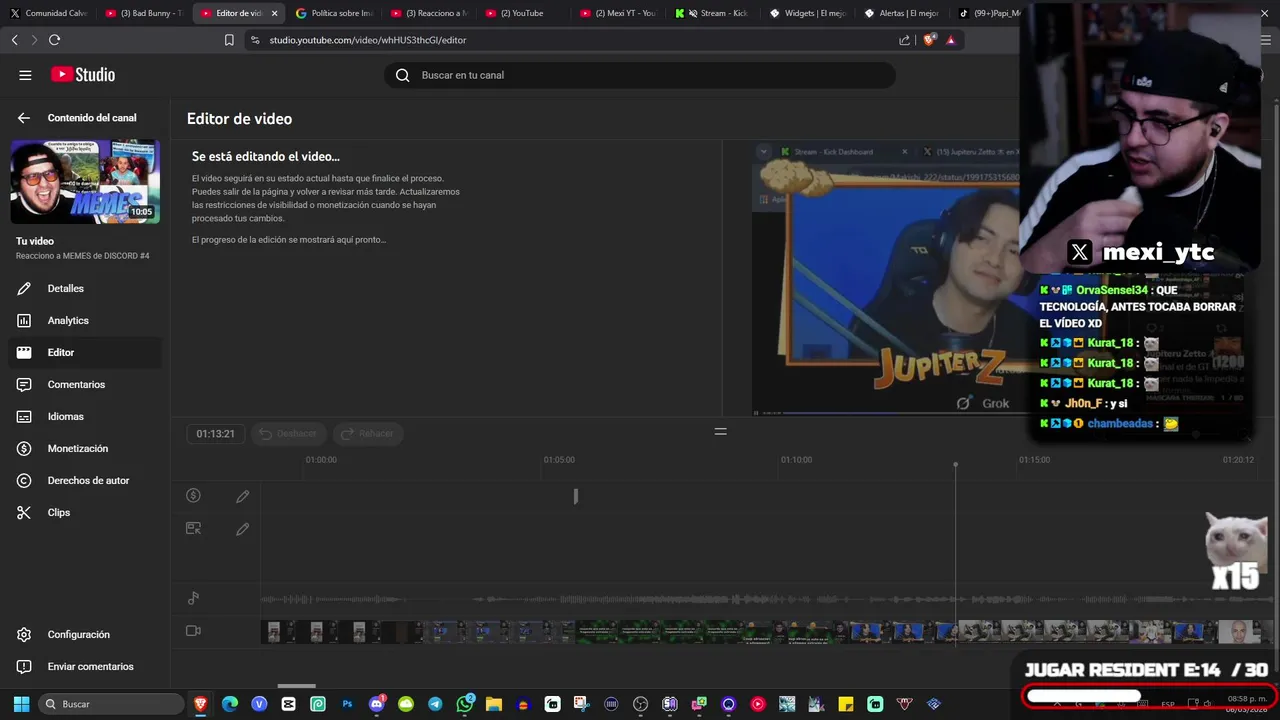The image size is (1280, 720).
Task: Click the share icon in address bar
Action: [x=905, y=40]
